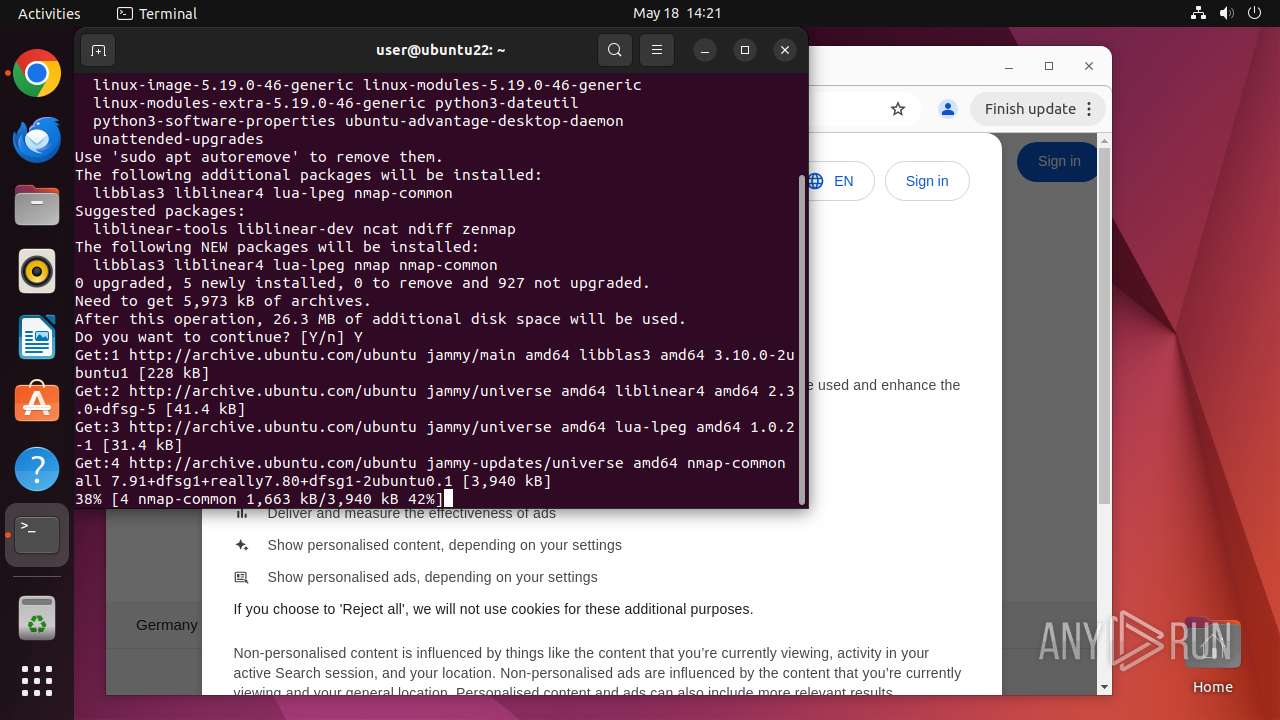Open the Help icon in dock
This screenshot has width=1280, height=720.
tap(37, 469)
